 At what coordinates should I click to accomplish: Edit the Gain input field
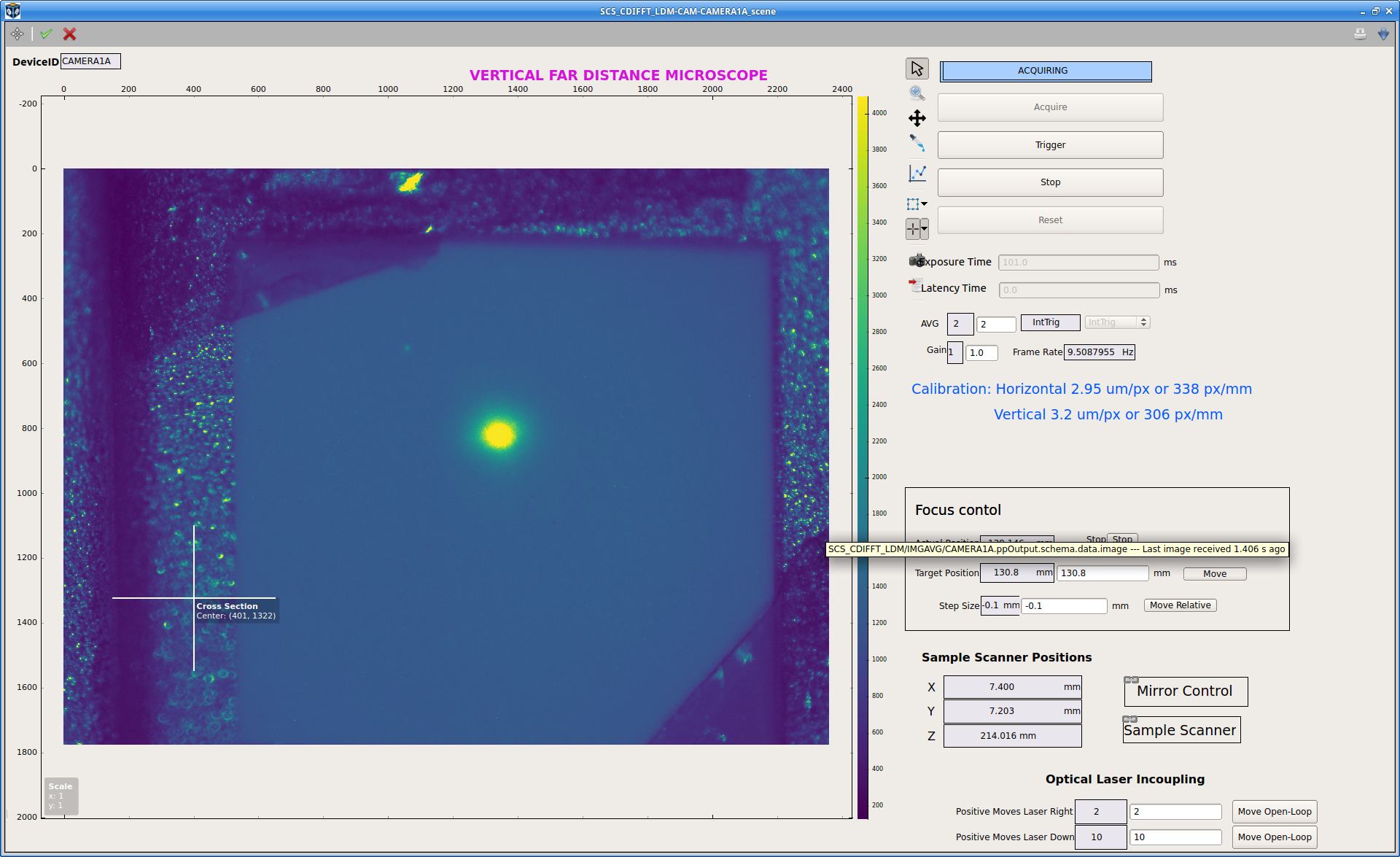point(981,353)
